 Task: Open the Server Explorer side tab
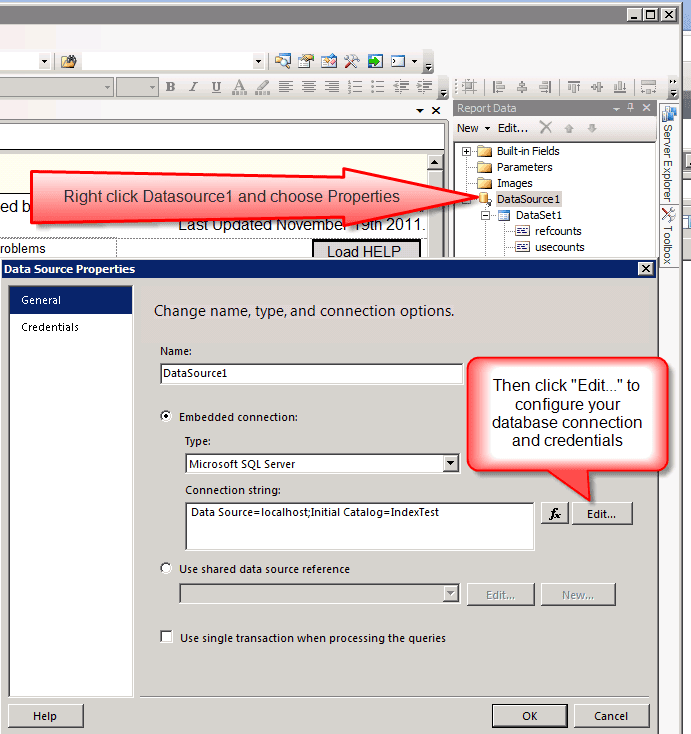669,154
